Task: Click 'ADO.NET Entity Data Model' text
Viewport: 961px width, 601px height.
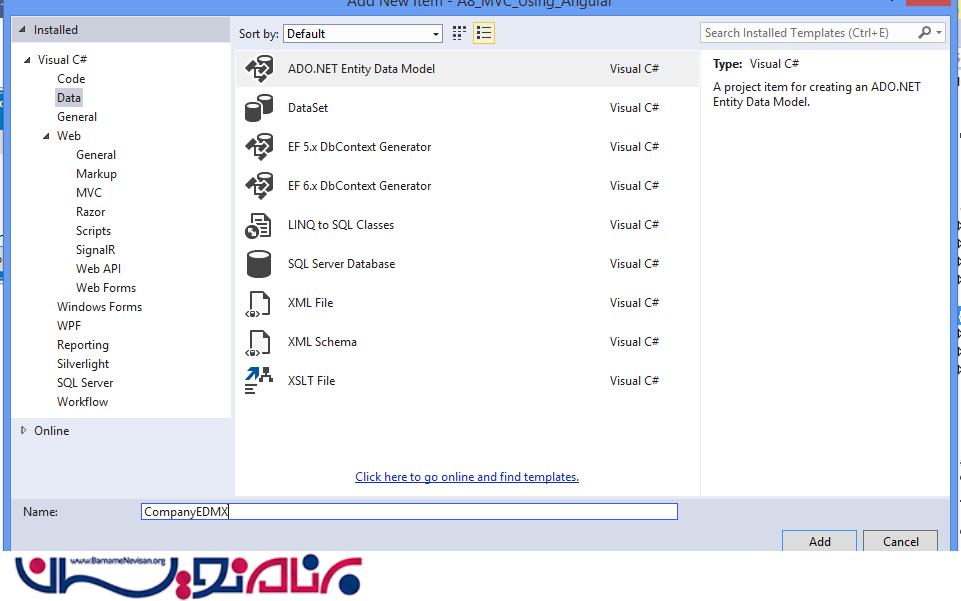Action: tap(362, 69)
